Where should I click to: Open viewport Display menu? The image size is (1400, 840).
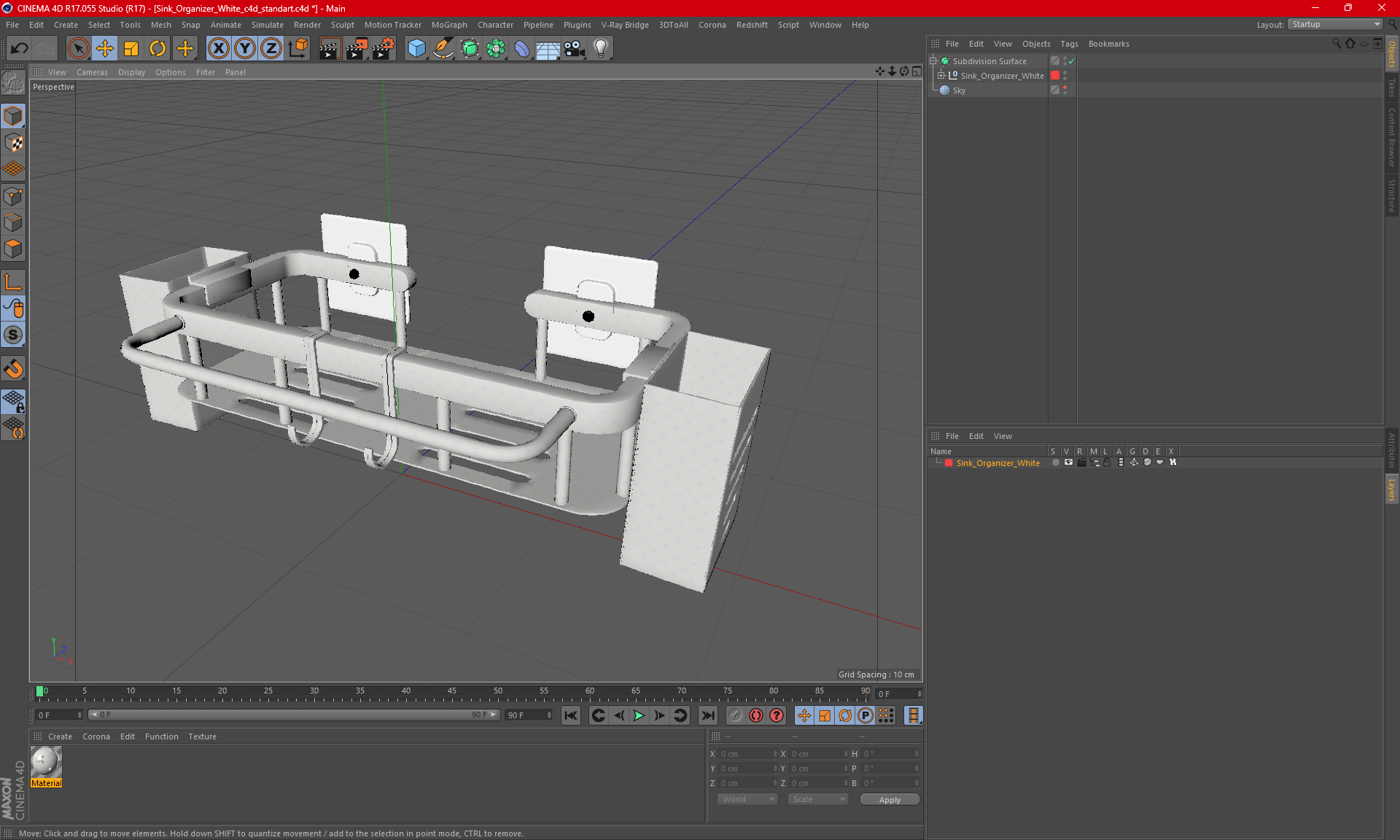[131, 72]
